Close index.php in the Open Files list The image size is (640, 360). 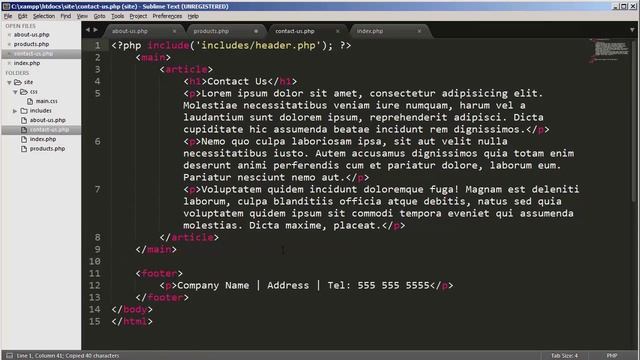point(9,63)
